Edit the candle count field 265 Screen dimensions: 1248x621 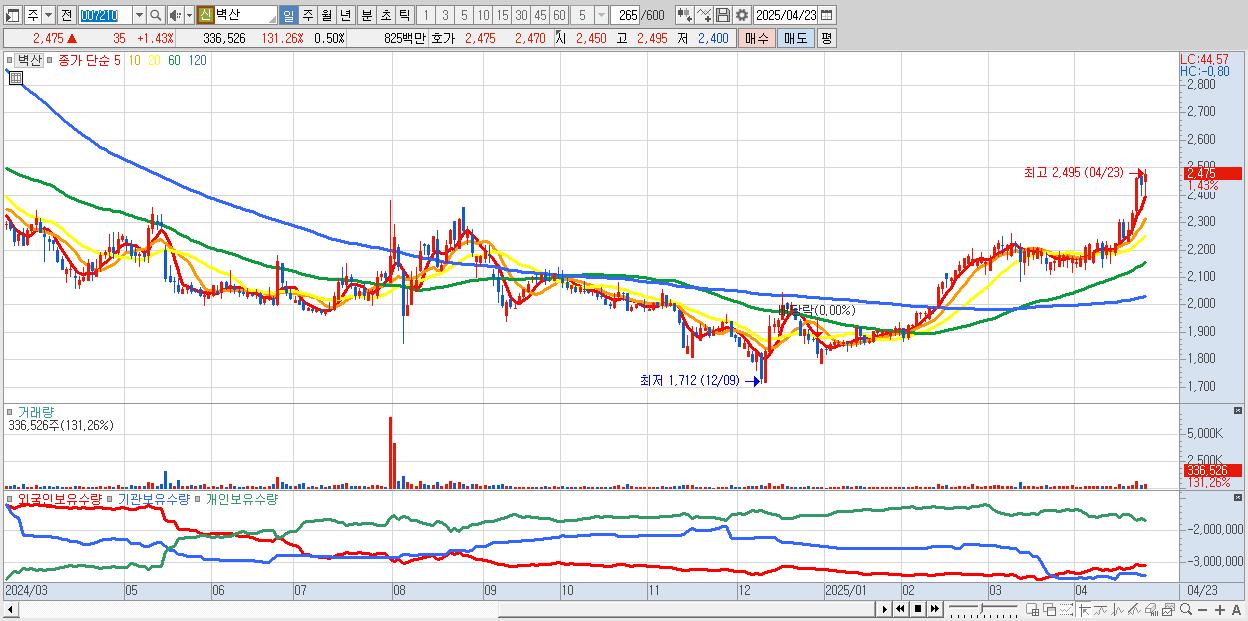(626, 15)
